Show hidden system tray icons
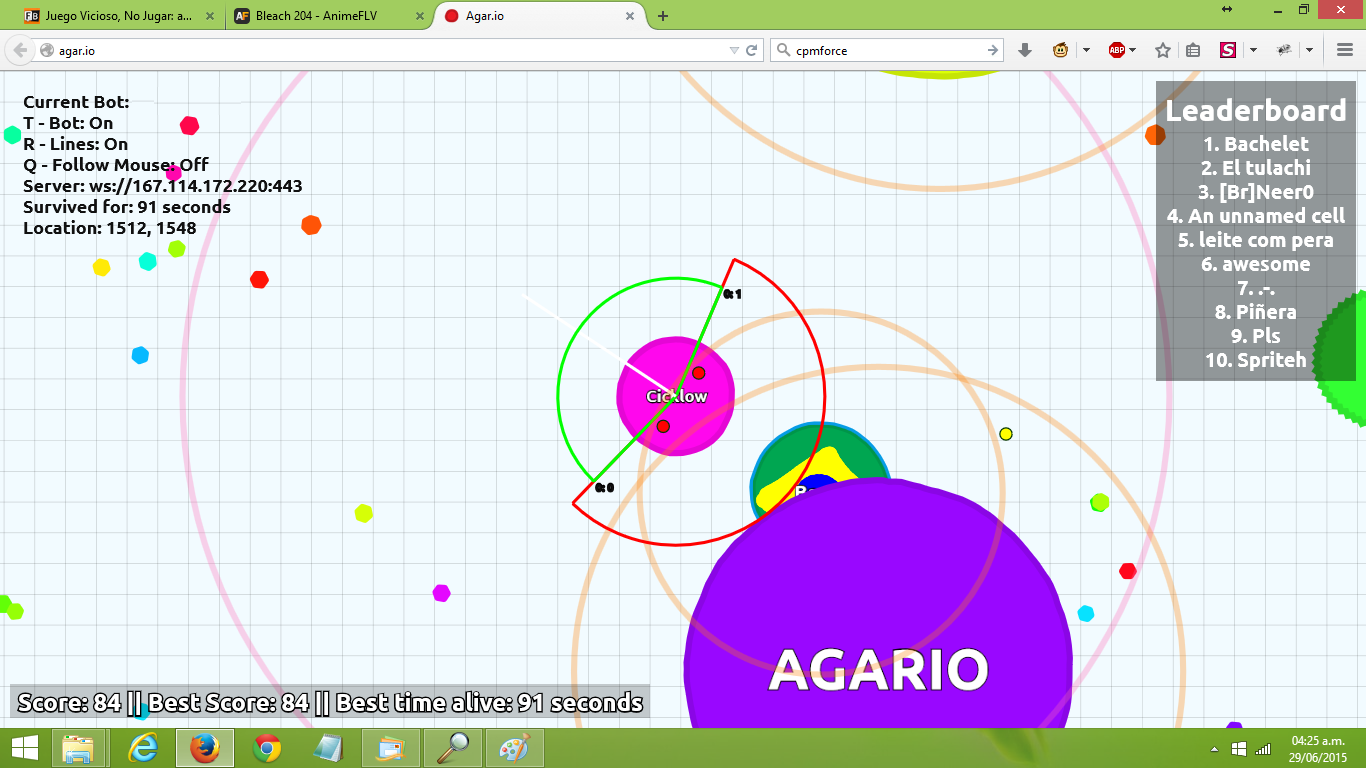The image size is (1366, 768). pos(1215,749)
